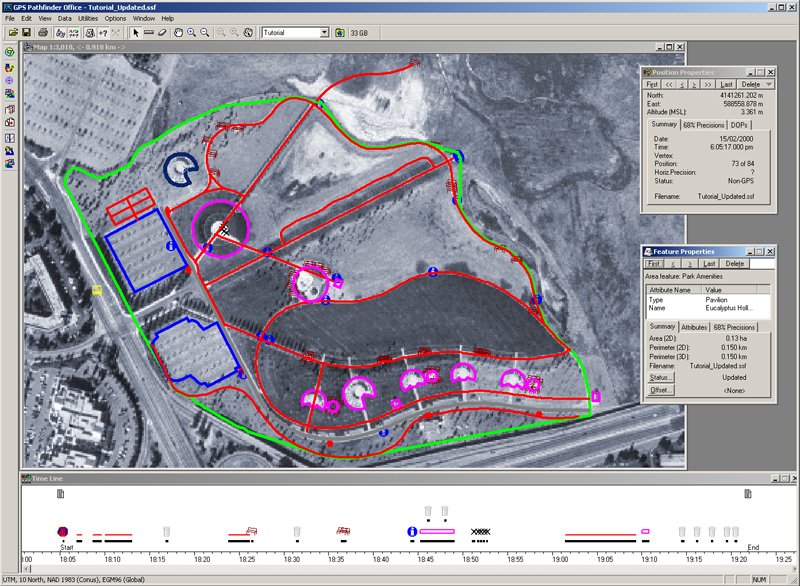Open the File menu
800x586 pixels.
10,18
